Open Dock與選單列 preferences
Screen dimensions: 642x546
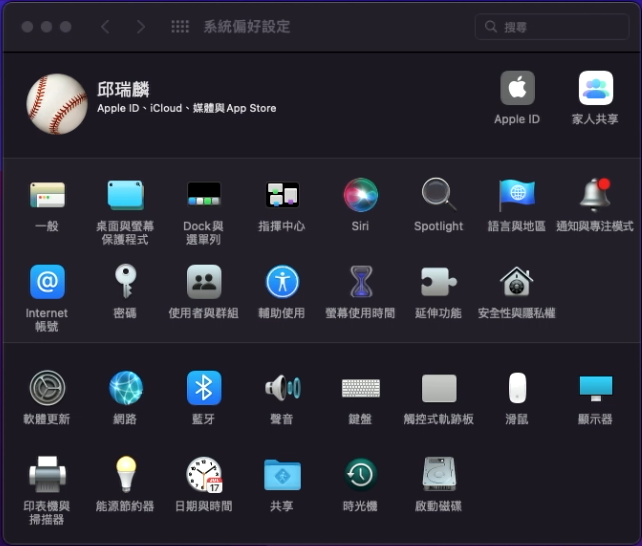[x=204, y=195]
